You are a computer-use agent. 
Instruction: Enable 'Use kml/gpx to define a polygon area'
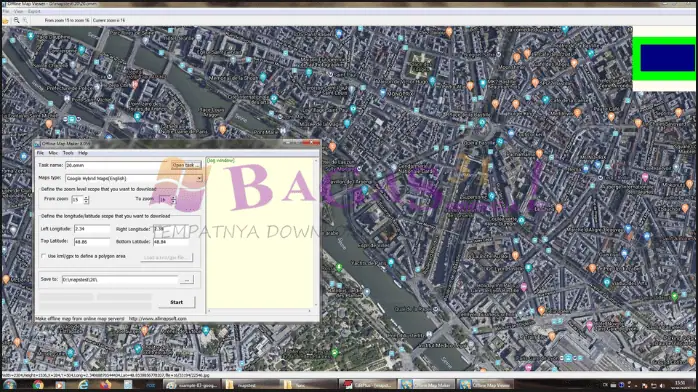tap(44, 256)
